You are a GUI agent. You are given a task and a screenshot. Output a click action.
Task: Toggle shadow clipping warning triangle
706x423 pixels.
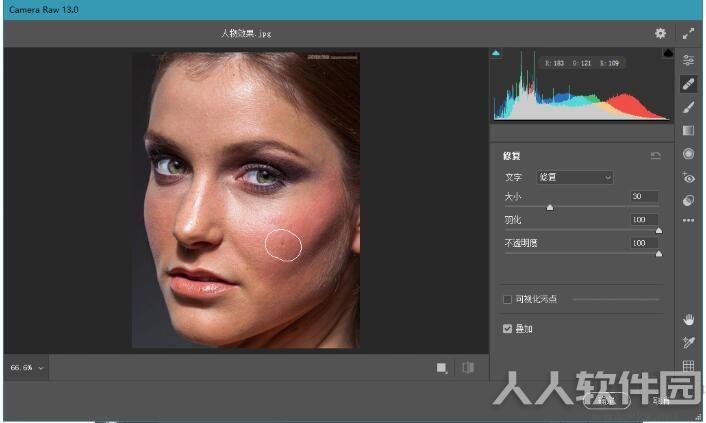pyautogui.click(x=496, y=53)
